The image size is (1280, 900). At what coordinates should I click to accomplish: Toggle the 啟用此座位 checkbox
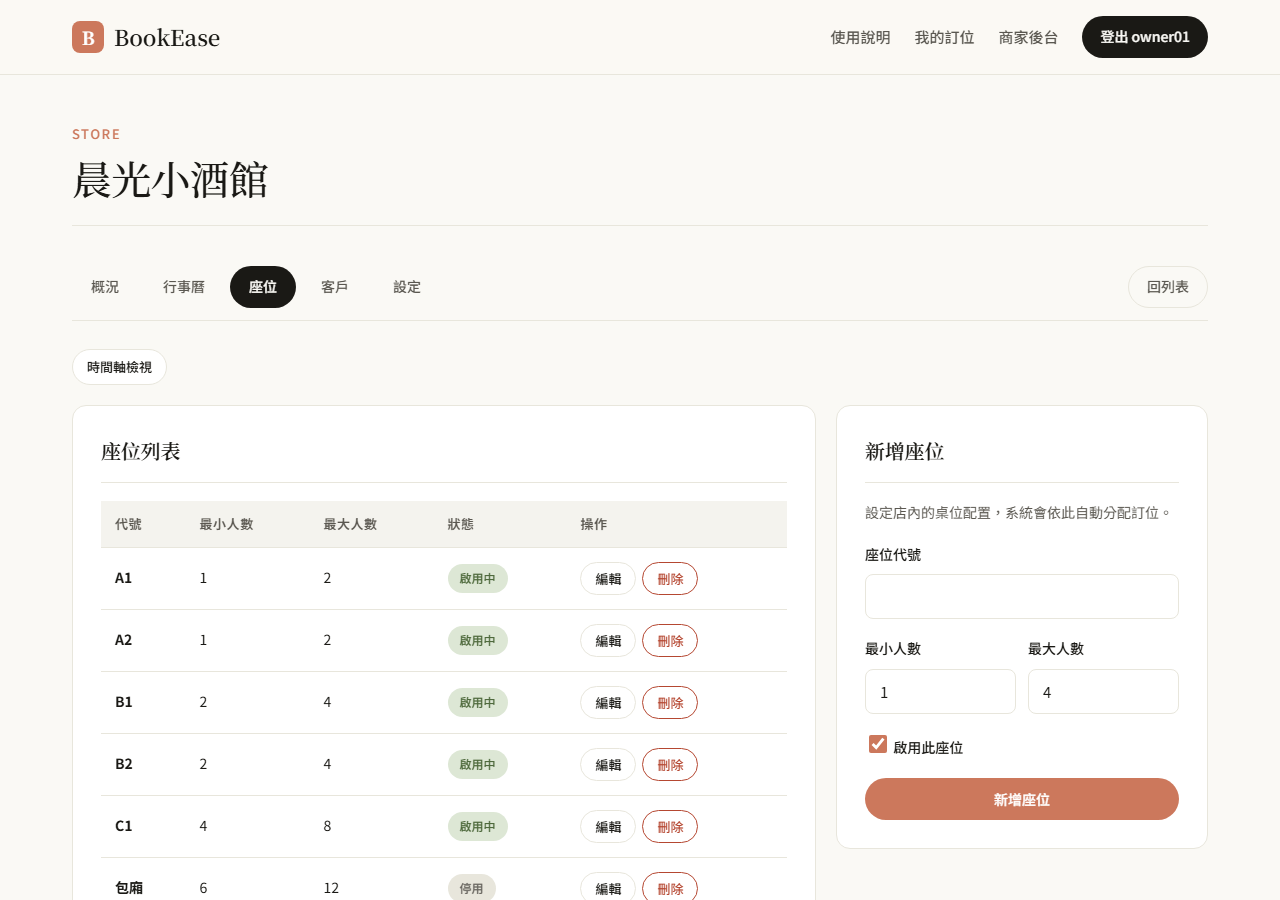click(878, 744)
